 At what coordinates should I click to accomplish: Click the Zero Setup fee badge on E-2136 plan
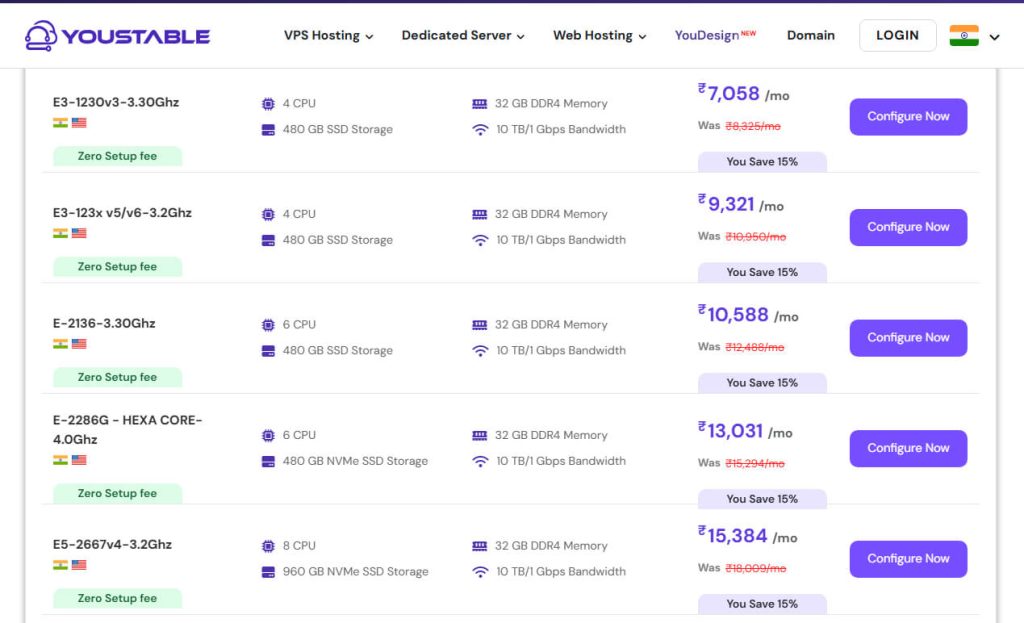coord(117,377)
